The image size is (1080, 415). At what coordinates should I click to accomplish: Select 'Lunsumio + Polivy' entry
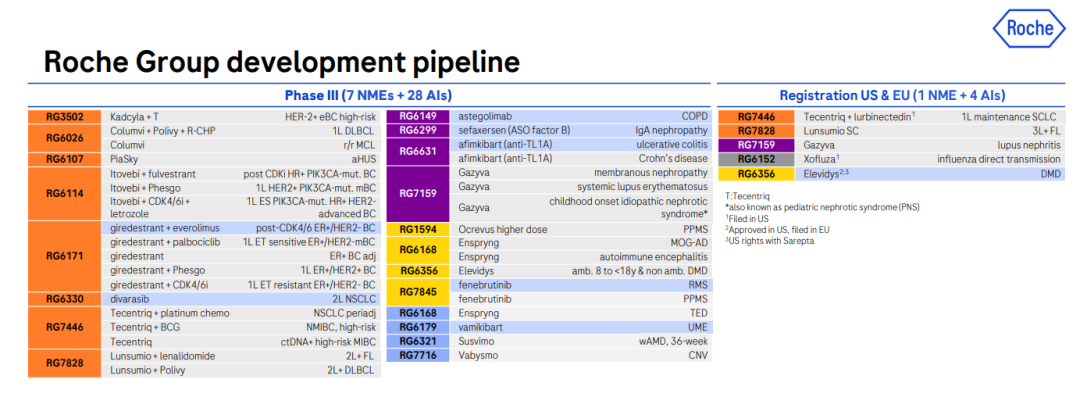click(x=147, y=370)
